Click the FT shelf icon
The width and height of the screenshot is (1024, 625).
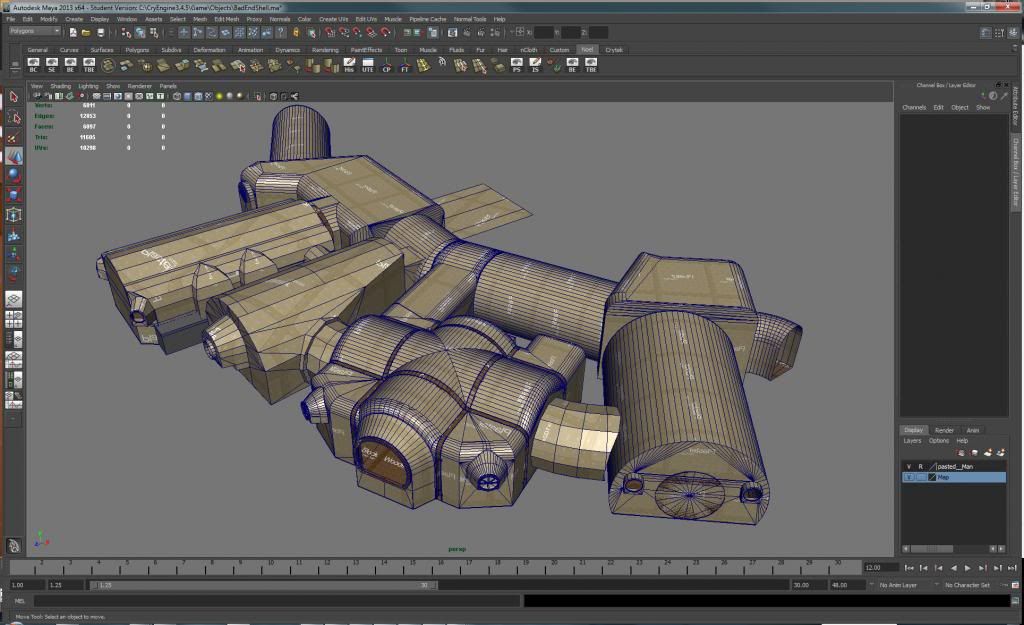405,65
